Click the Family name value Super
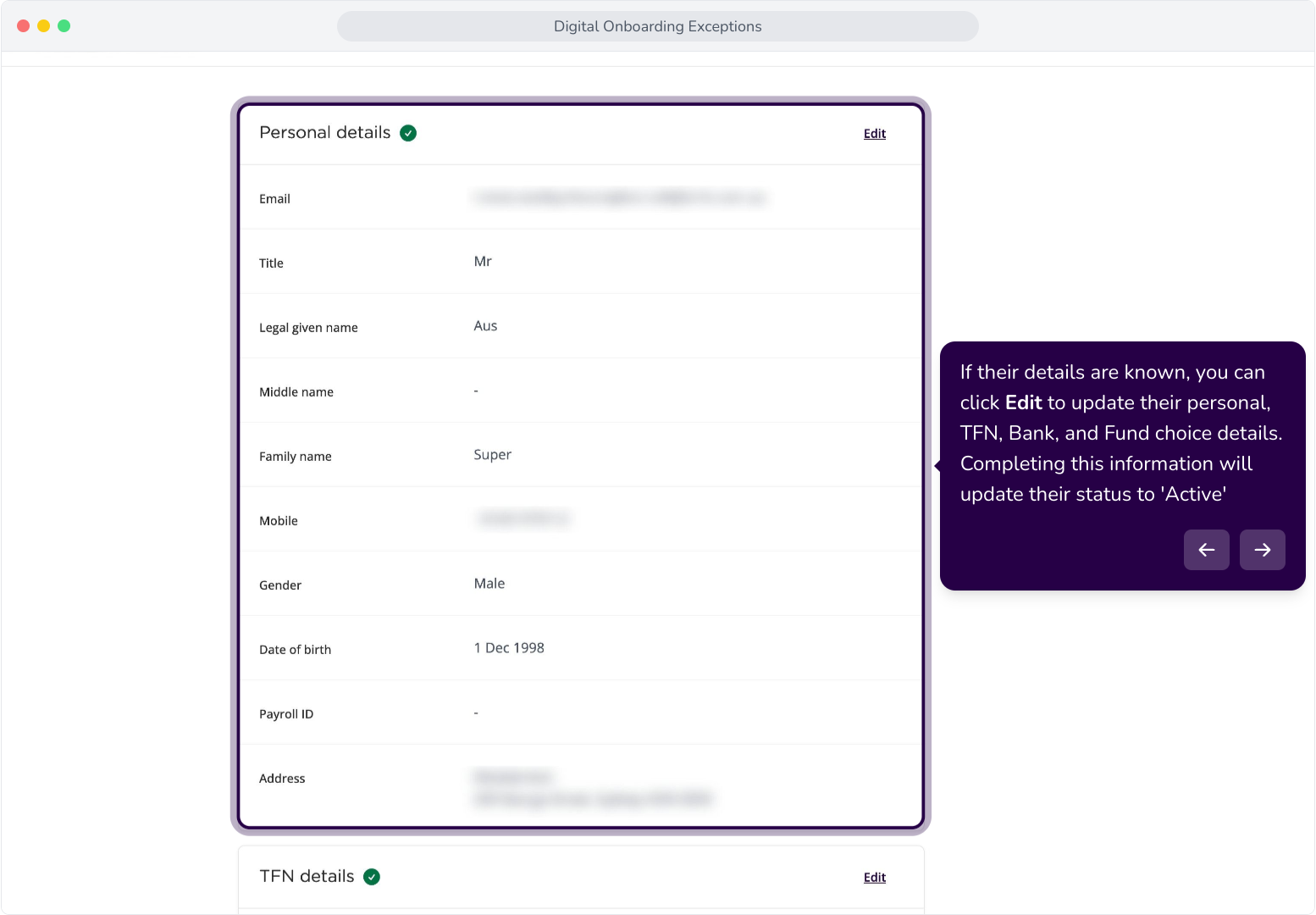Viewport: 1316px width, 915px height. (x=493, y=455)
